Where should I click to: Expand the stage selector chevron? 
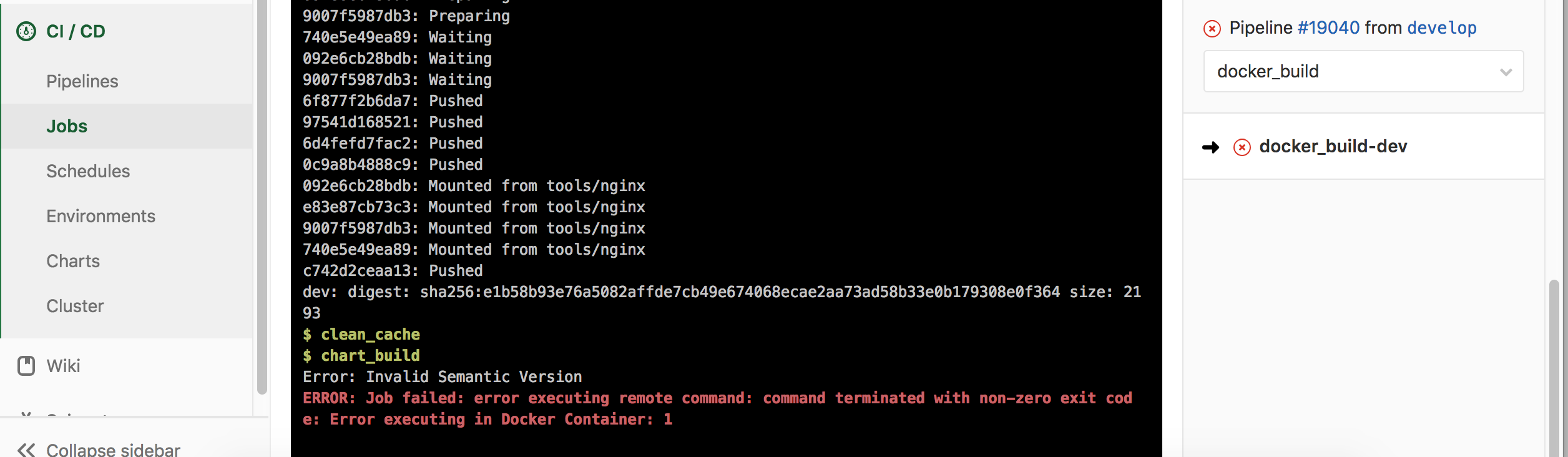(1506, 72)
